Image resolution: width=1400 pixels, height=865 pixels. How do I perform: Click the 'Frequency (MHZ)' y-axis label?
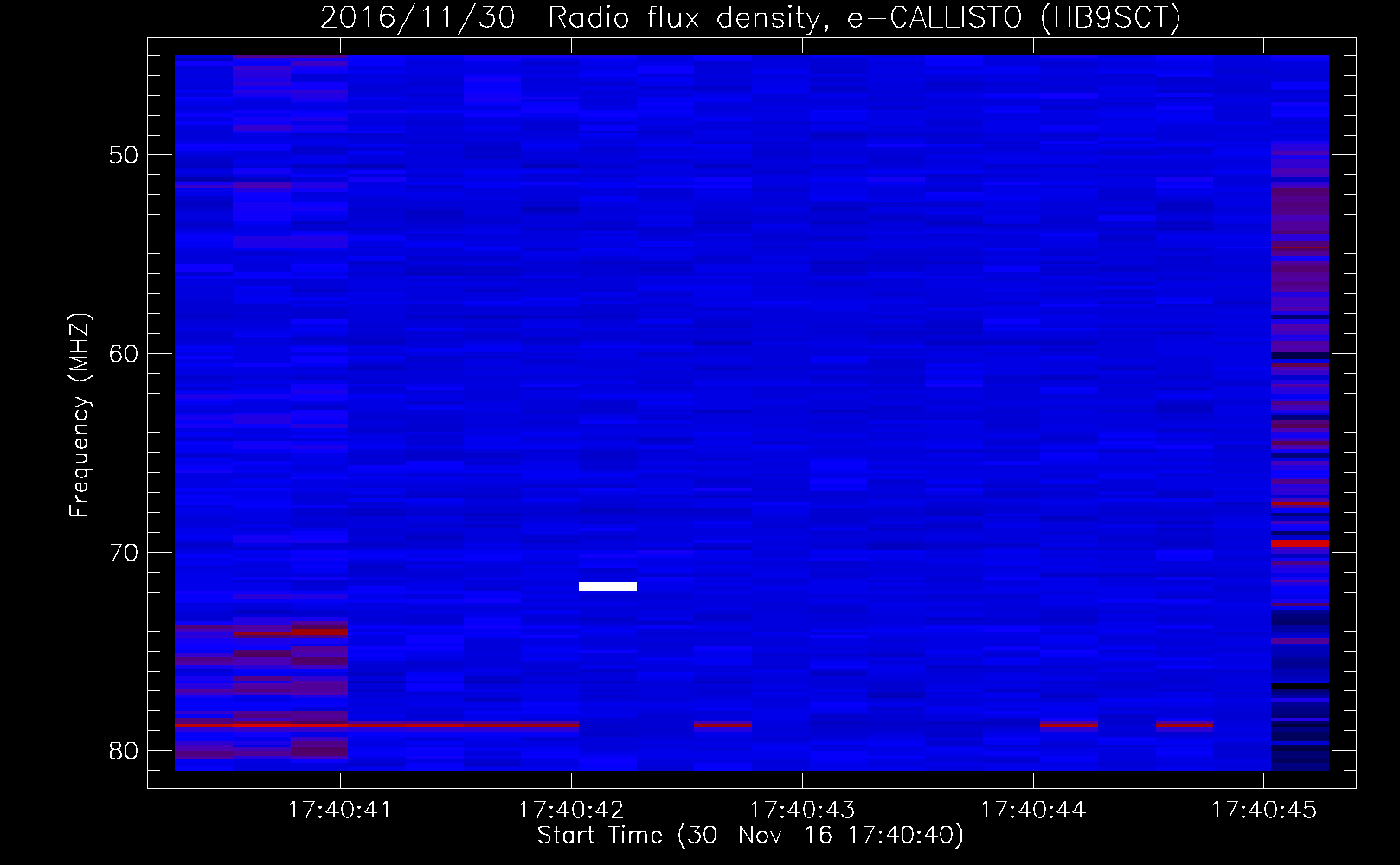pyautogui.click(x=80, y=415)
